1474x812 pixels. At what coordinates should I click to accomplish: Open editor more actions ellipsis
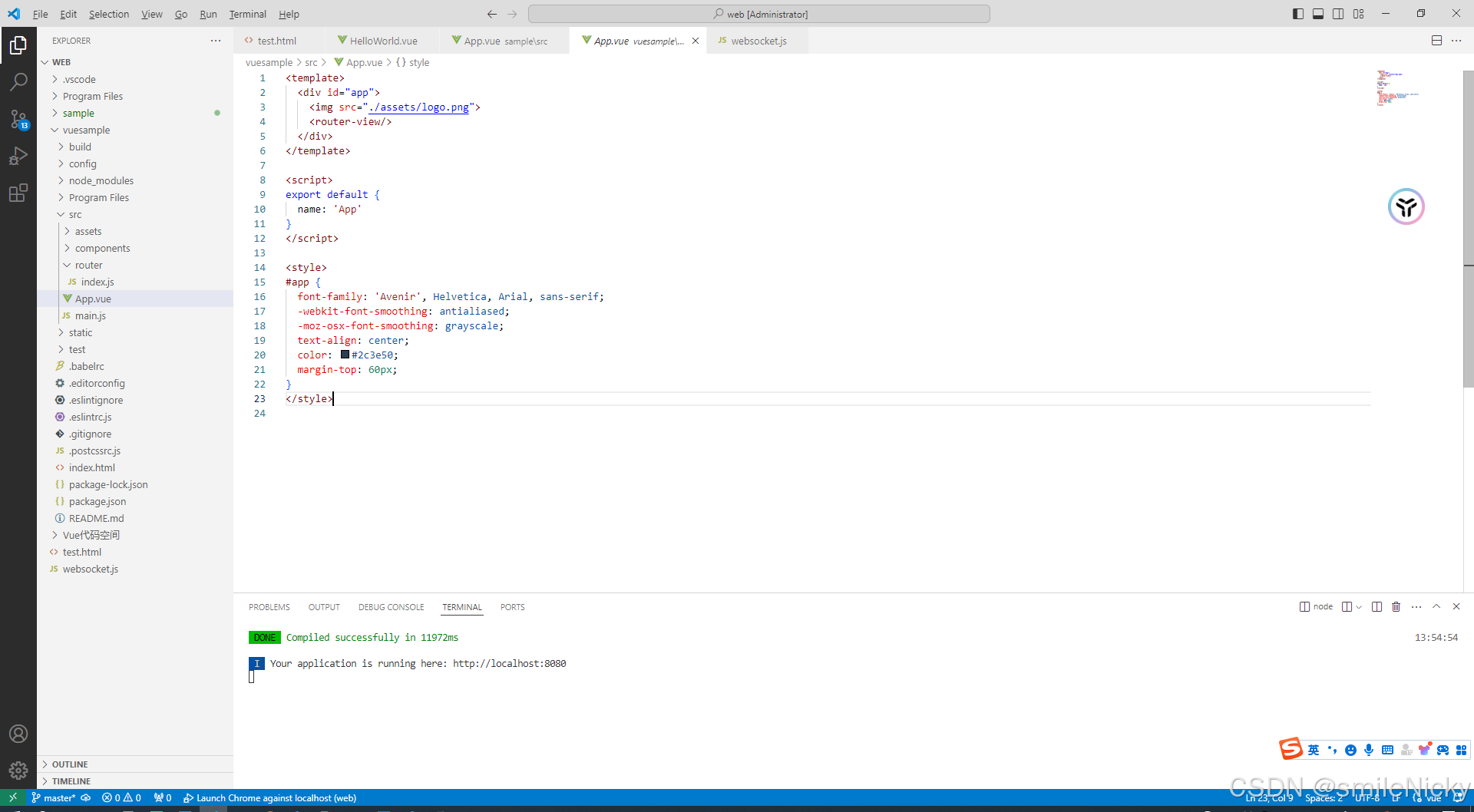(1456, 41)
